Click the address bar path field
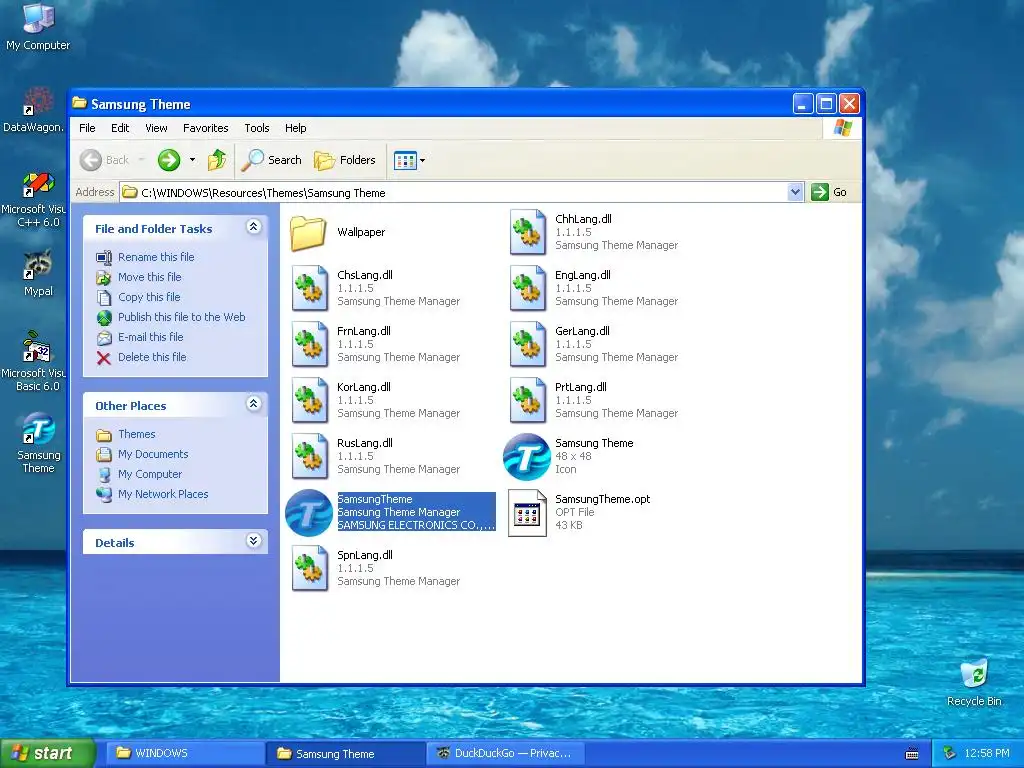Viewport: 1024px width, 768px height. point(455,192)
